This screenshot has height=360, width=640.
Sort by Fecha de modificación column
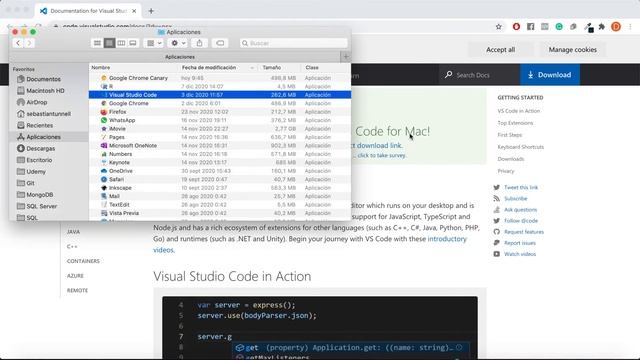pyautogui.click(x=209, y=67)
